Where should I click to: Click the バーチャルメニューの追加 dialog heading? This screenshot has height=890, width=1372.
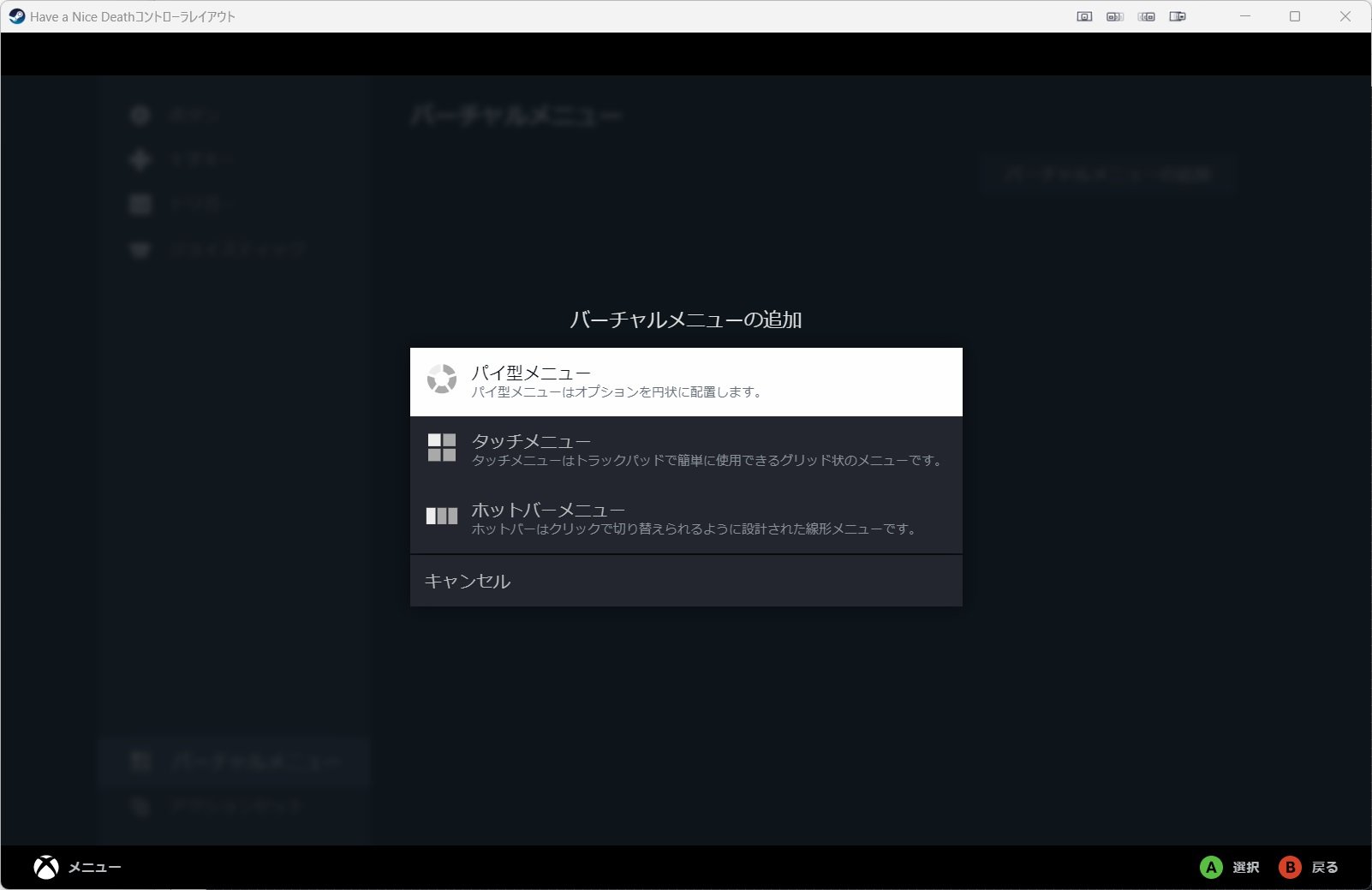tap(686, 320)
